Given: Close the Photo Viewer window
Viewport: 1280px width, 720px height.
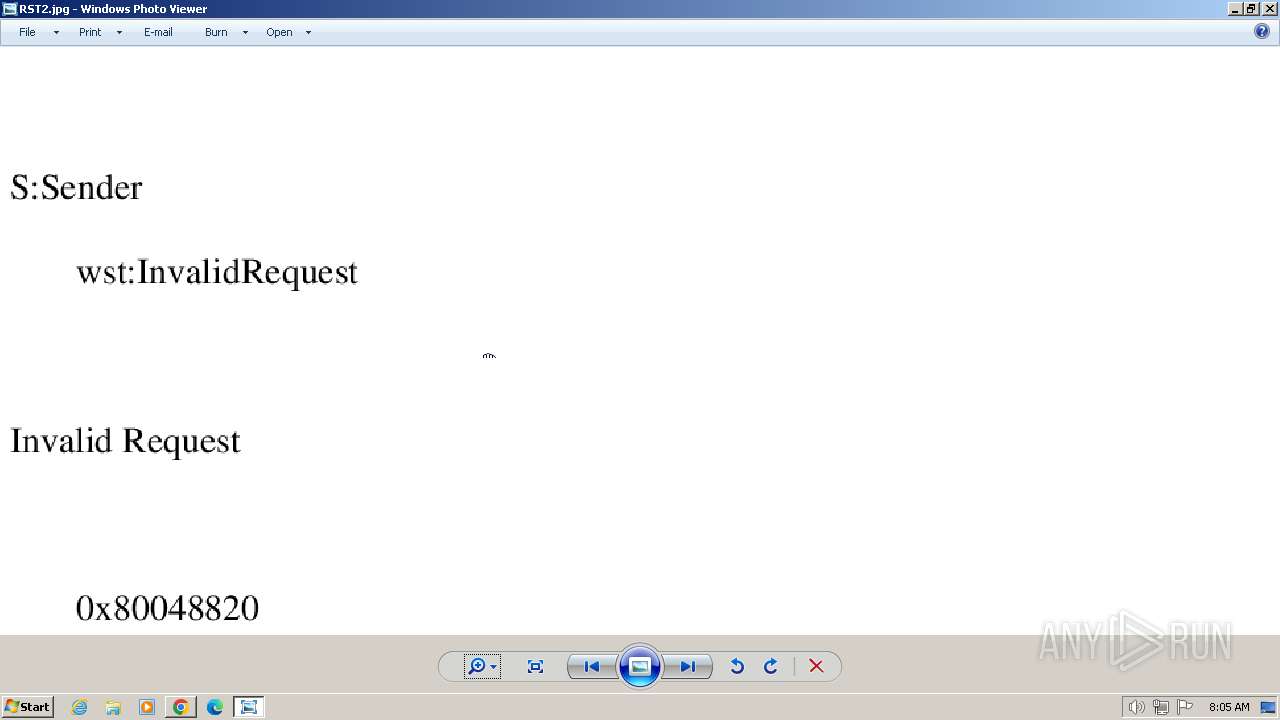Looking at the screenshot, I should click(x=1269, y=9).
